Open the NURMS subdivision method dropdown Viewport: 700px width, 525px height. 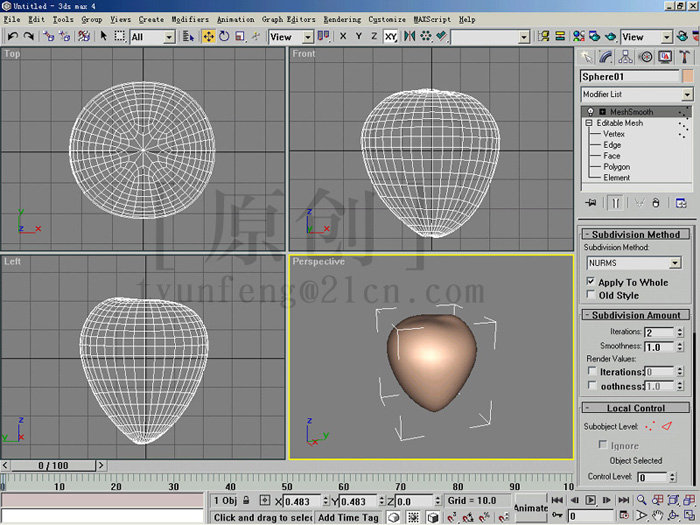click(675, 263)
